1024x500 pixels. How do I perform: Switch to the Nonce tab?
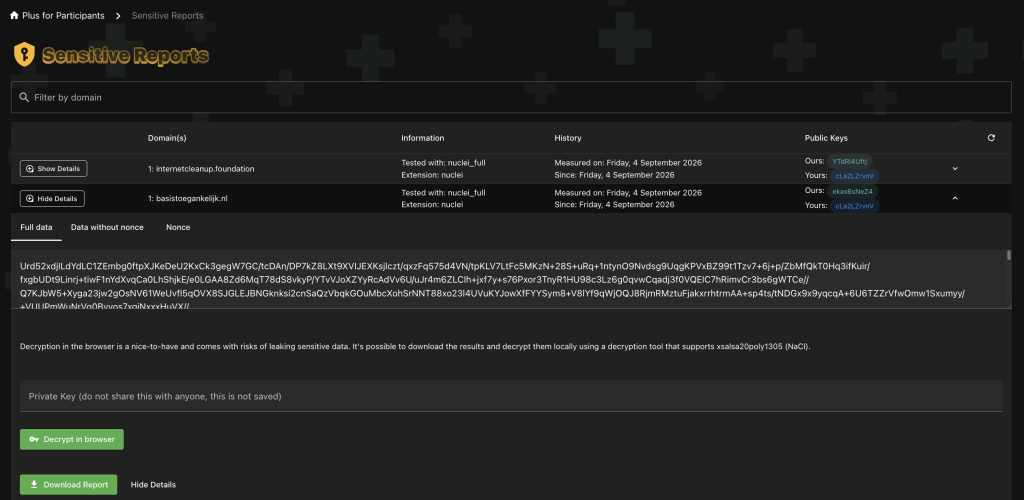coord(178,227)
